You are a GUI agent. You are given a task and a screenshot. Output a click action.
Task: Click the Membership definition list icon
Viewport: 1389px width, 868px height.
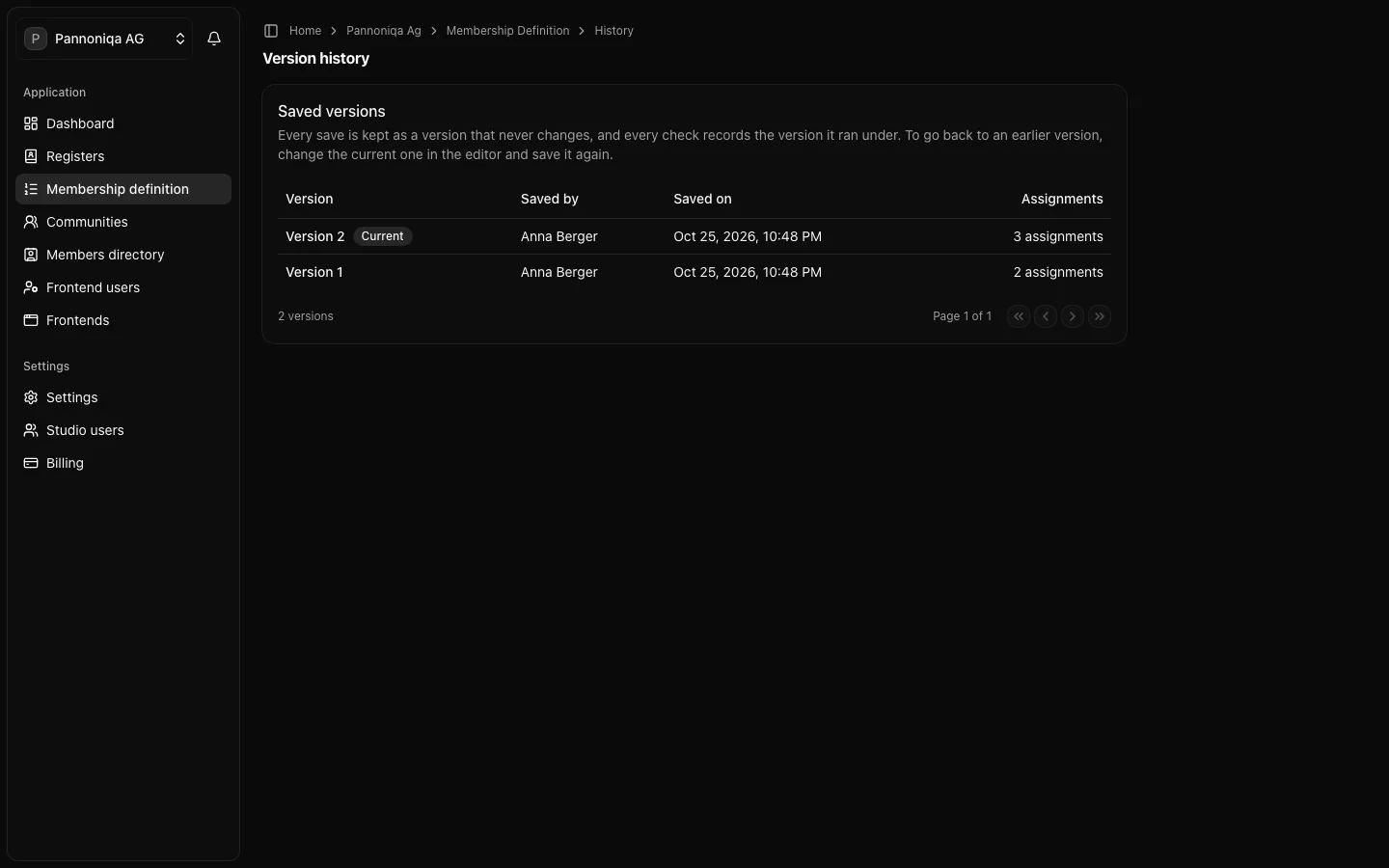click(x=31, y=189)
